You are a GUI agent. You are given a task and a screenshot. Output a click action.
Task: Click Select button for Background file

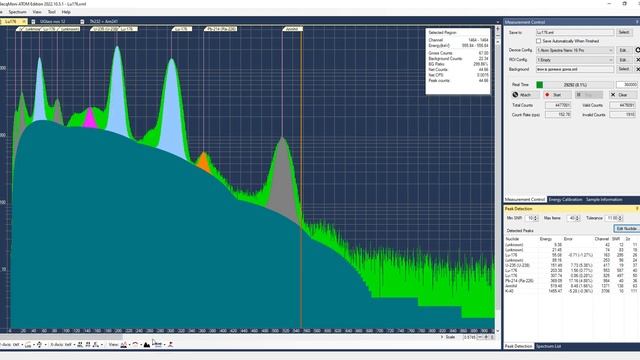(x=624, y=69)
